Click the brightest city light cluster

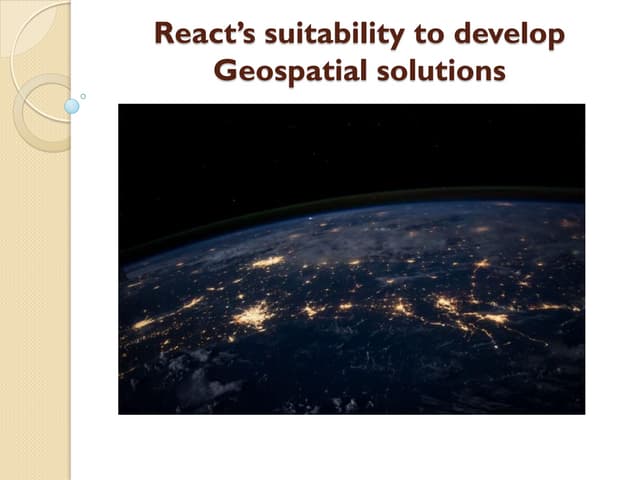253,316
